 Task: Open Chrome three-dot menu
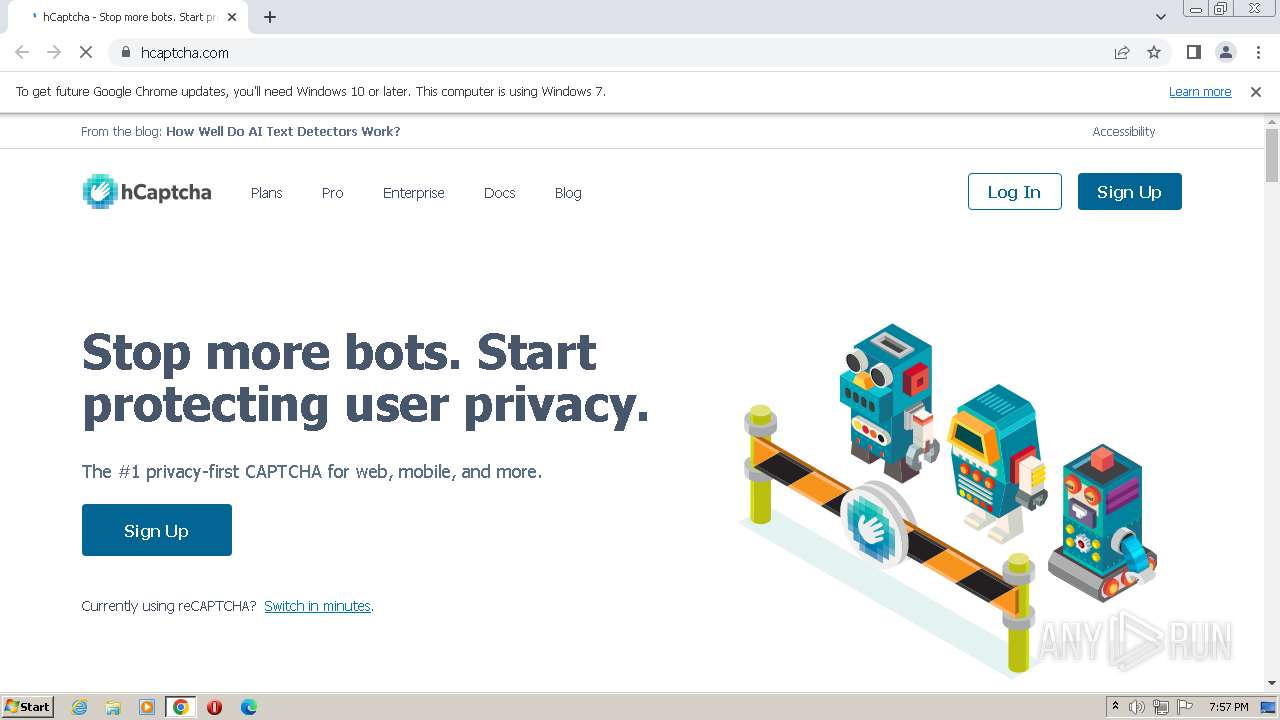tap(1258, 52)
